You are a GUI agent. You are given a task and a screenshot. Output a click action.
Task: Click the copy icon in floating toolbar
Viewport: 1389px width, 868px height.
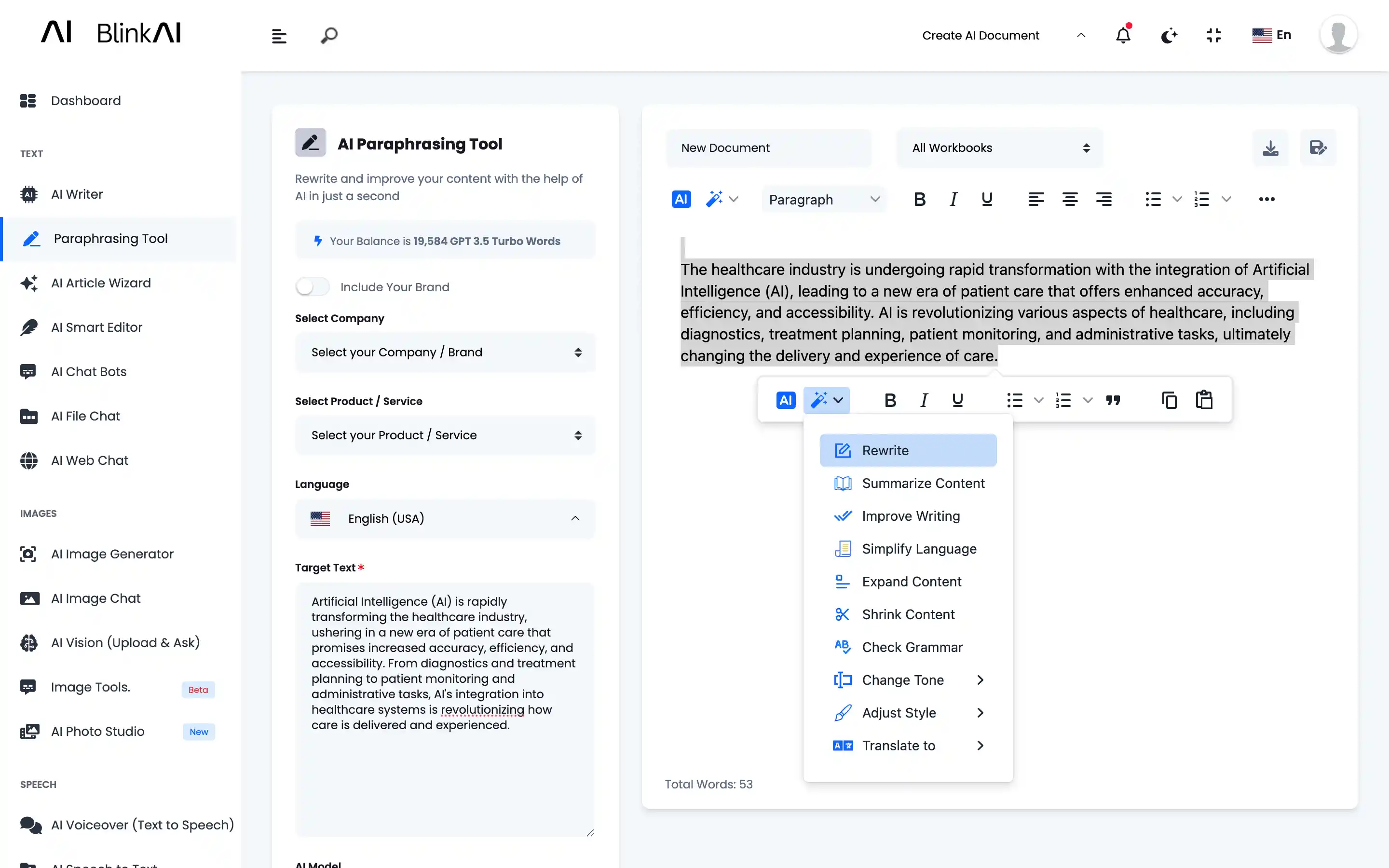(x=1169, y=400)
